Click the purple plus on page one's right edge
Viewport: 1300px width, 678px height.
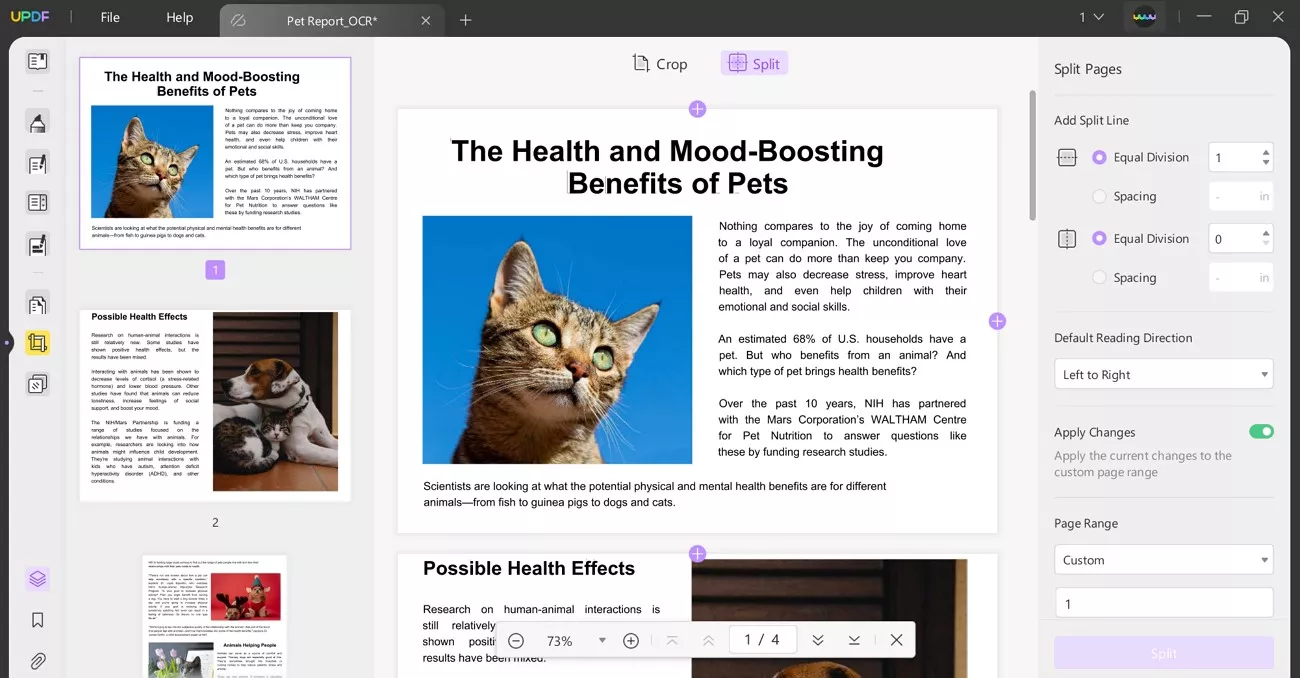click(x=997, y=321)
